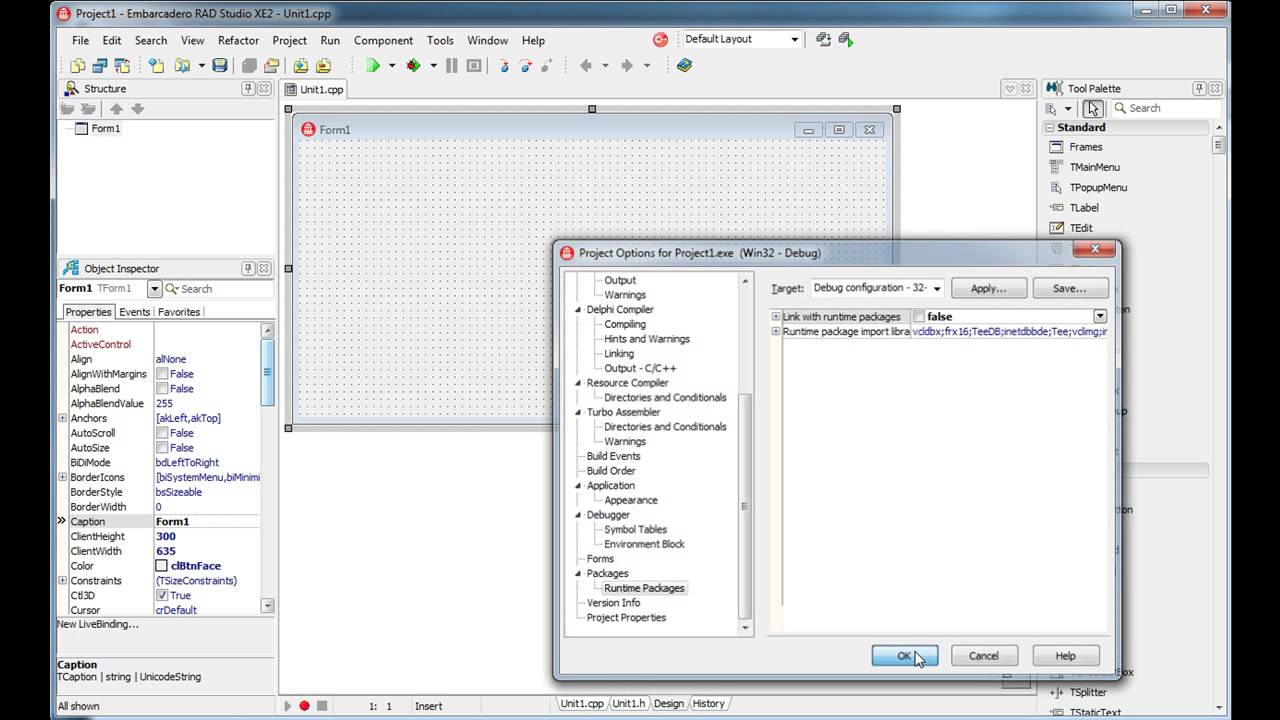The height and width of the screenshot is (720, 1280).
Task: Click the Apply... button
Action: tap(988, 288)
